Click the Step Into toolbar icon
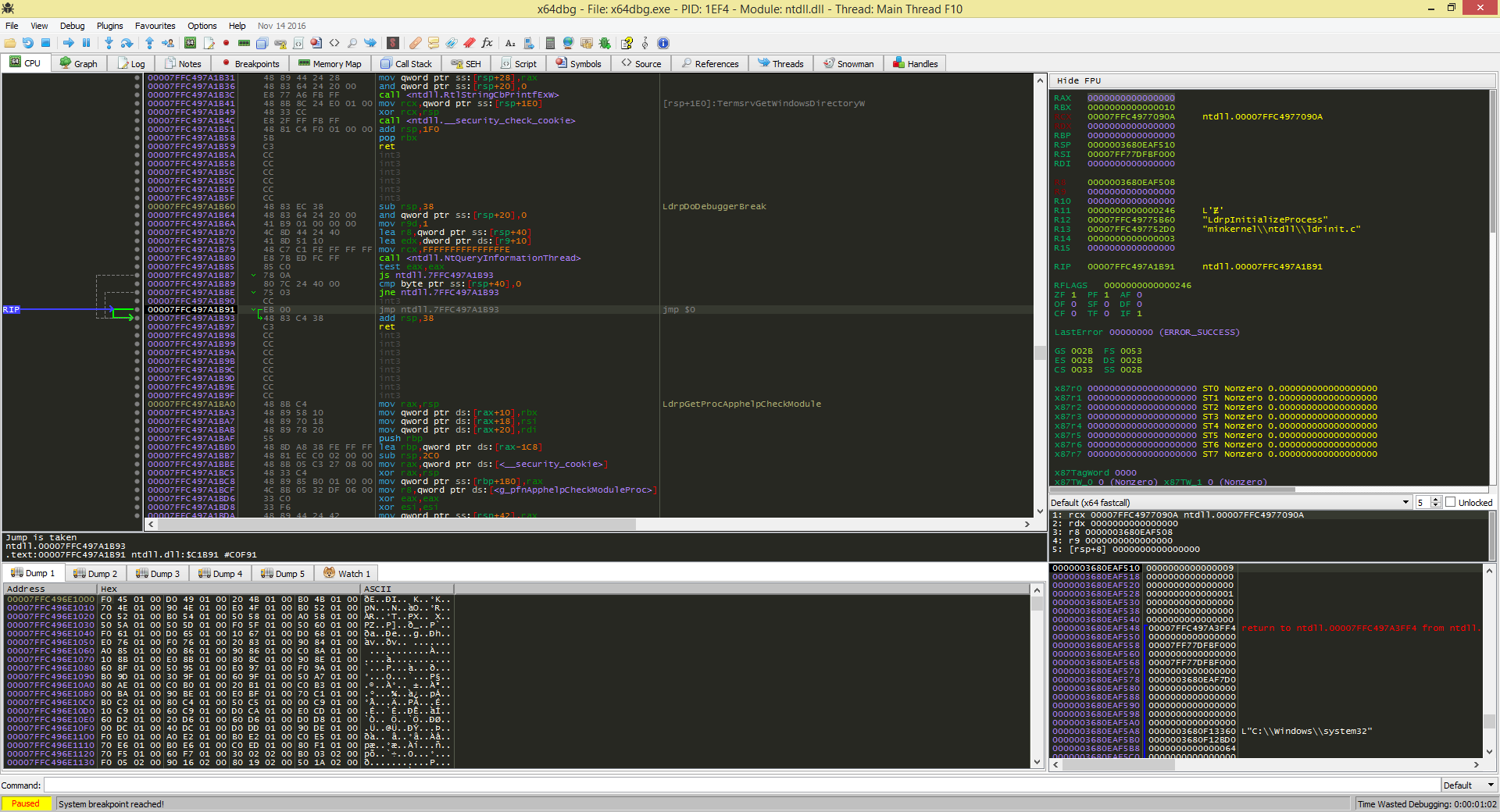1500x812 pixels. click(x=108, y=43)
